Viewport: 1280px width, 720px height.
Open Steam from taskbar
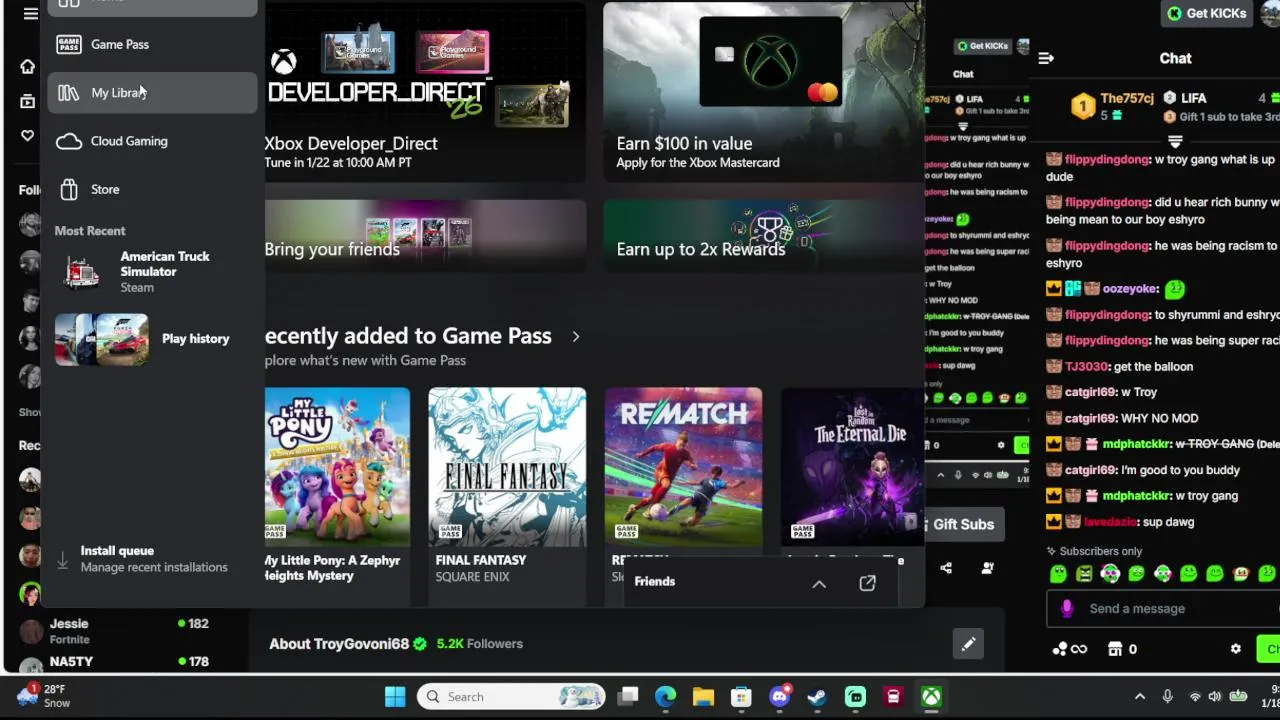(x=817, y=697)
